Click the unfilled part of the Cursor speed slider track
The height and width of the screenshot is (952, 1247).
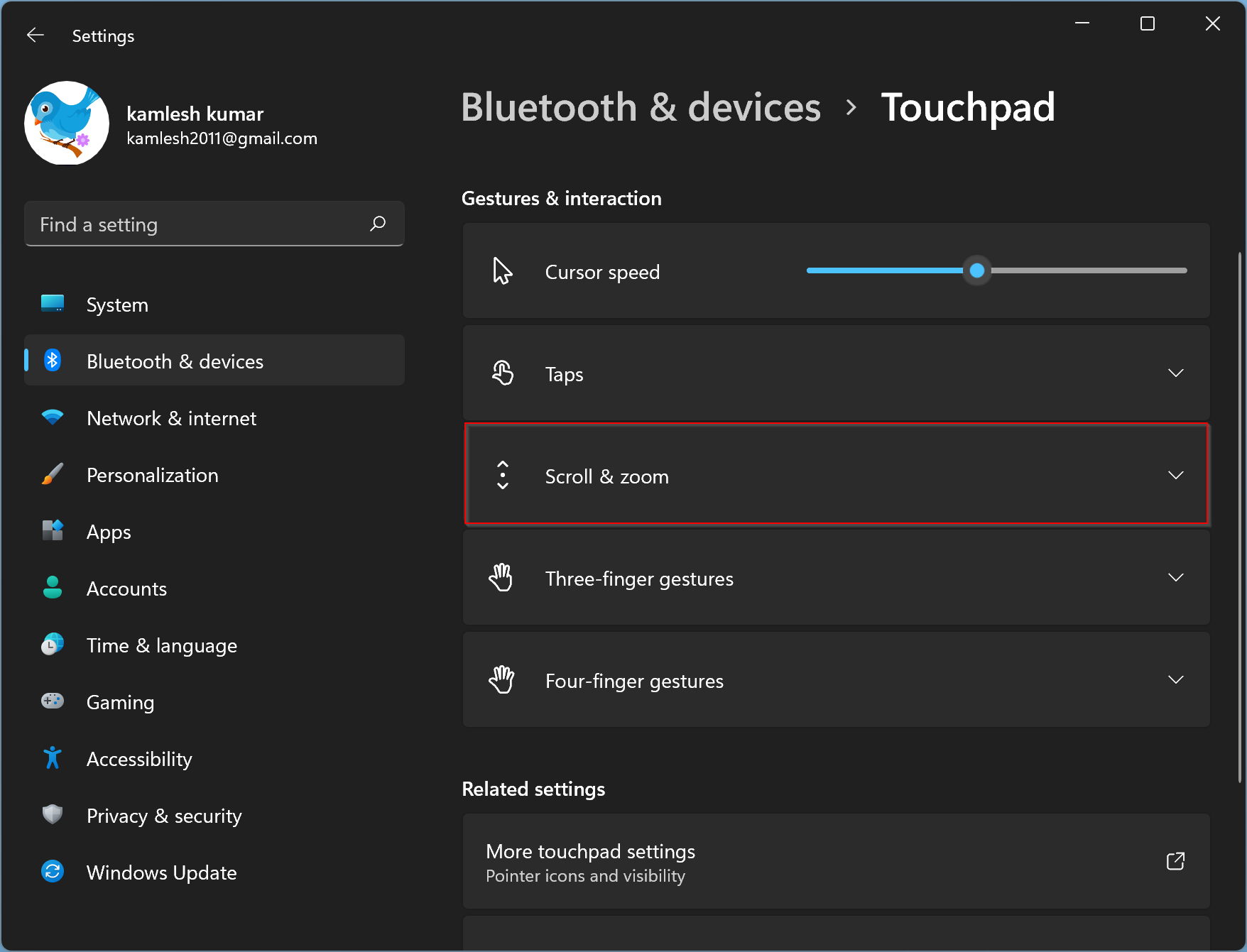[1089, 270]
